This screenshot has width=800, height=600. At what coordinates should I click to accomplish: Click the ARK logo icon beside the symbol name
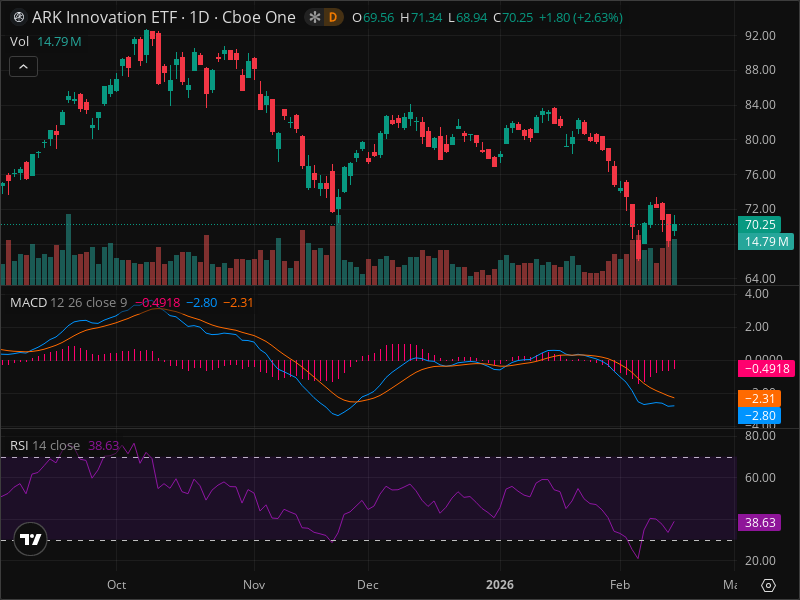click(x=19, y=17)
